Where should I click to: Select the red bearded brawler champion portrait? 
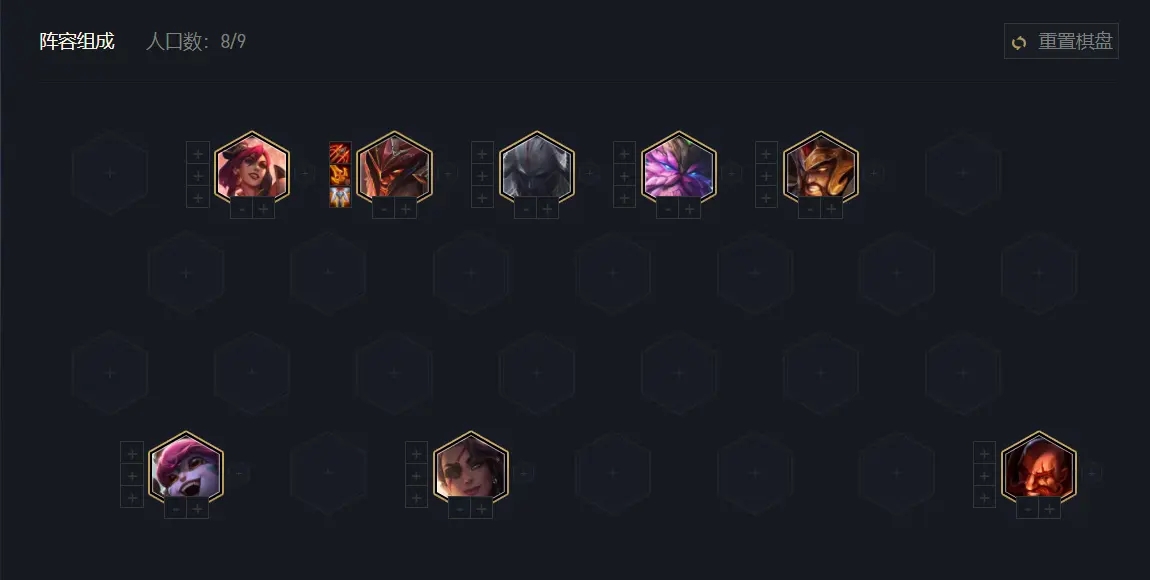point(1039,468)
